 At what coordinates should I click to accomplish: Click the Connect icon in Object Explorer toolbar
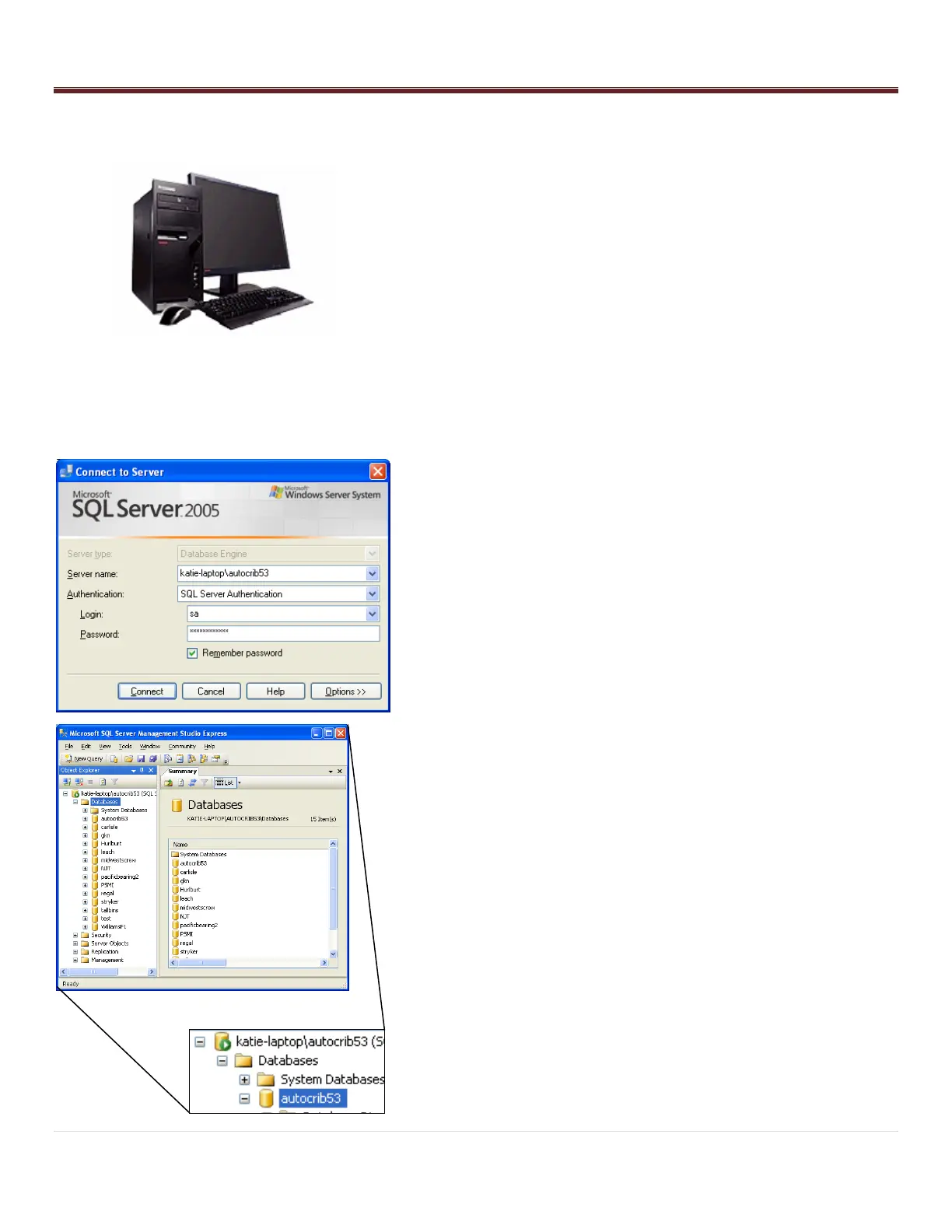tap(67, 782)
